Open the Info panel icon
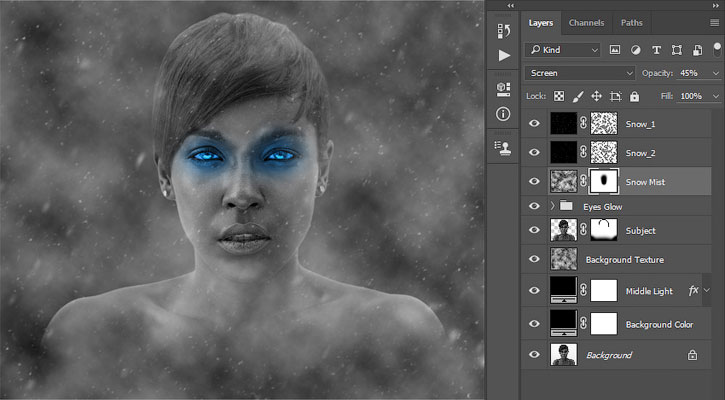Image resolution: width=725 pixels, height=400 pixels. pyautogui.click(x=503, y=114)
